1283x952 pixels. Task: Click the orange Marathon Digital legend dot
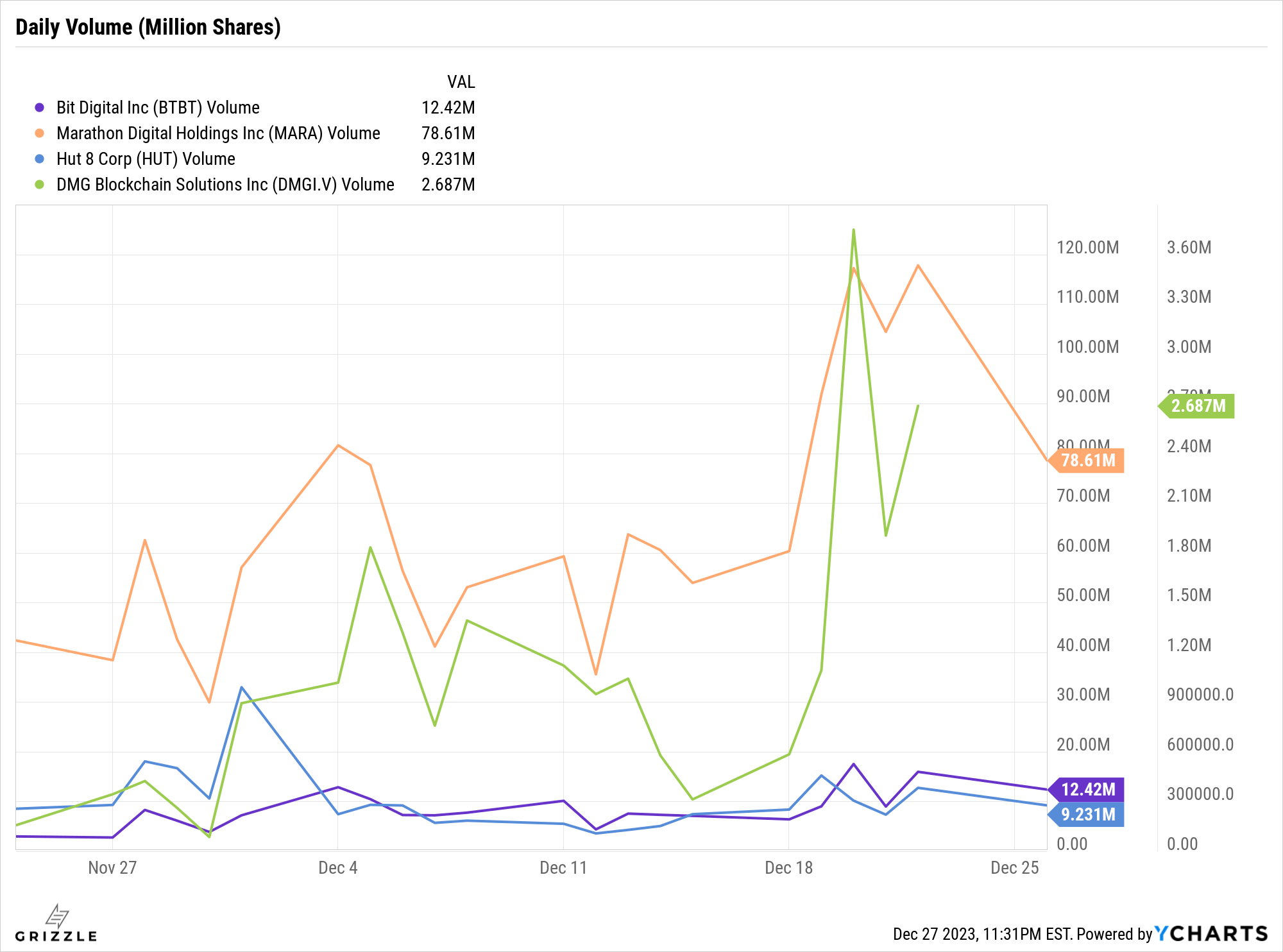(40, 133)
